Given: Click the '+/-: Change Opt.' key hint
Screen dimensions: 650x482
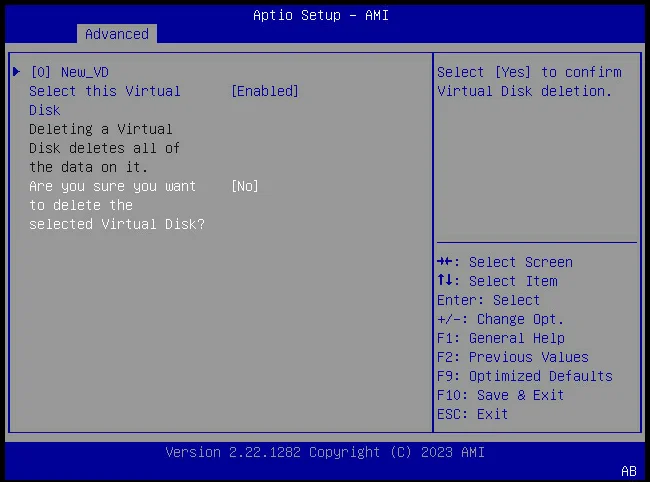Looking at the screenshot, I should pyautogui.click(x=500, y=319).
